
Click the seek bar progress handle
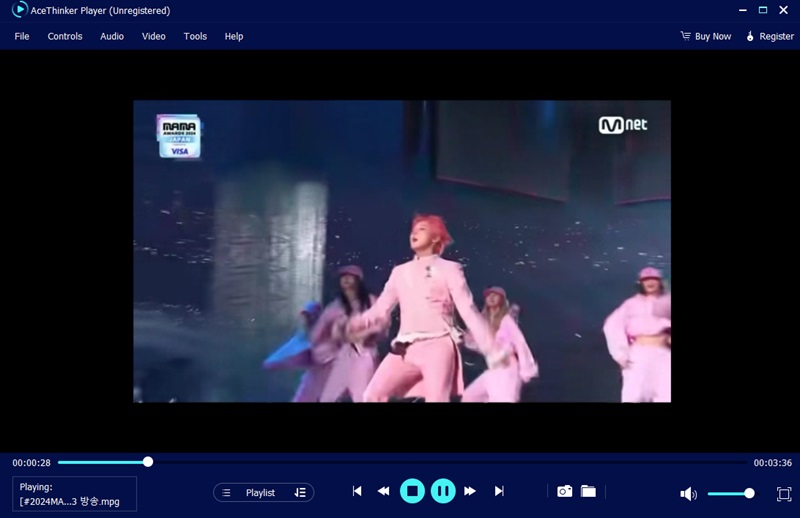pos(147,462)
